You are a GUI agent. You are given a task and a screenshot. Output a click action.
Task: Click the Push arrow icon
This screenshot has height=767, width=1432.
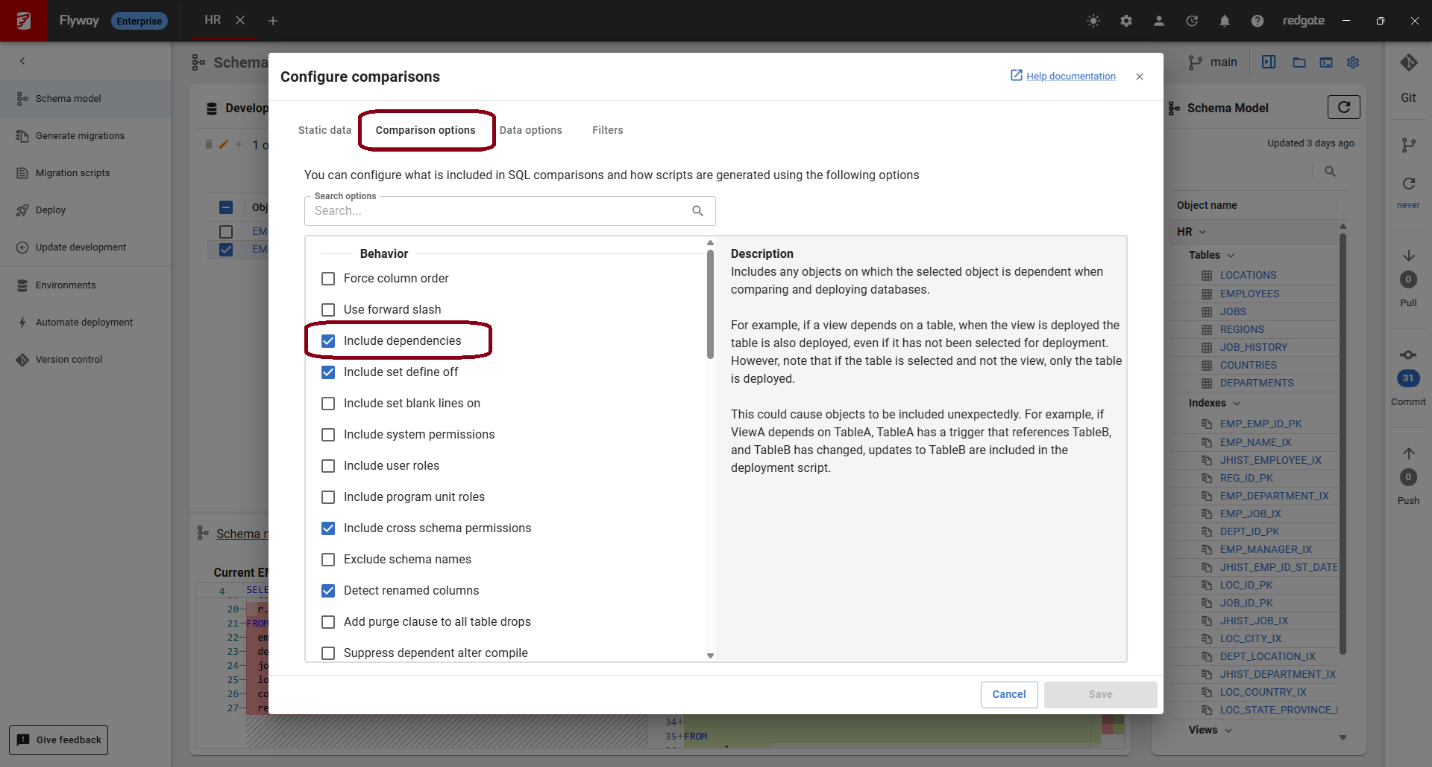pos(1408,453)
